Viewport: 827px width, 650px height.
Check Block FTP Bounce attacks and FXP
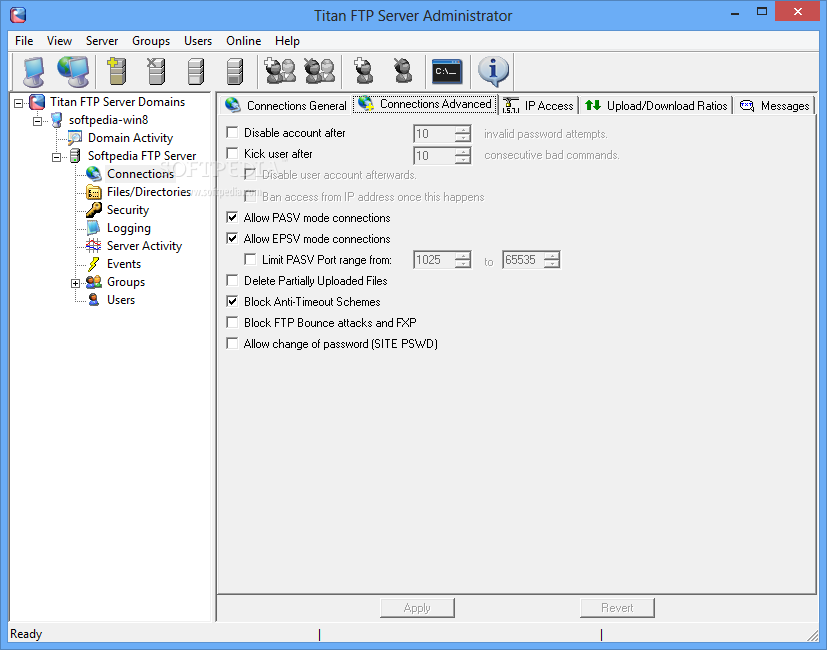point(232,322)
